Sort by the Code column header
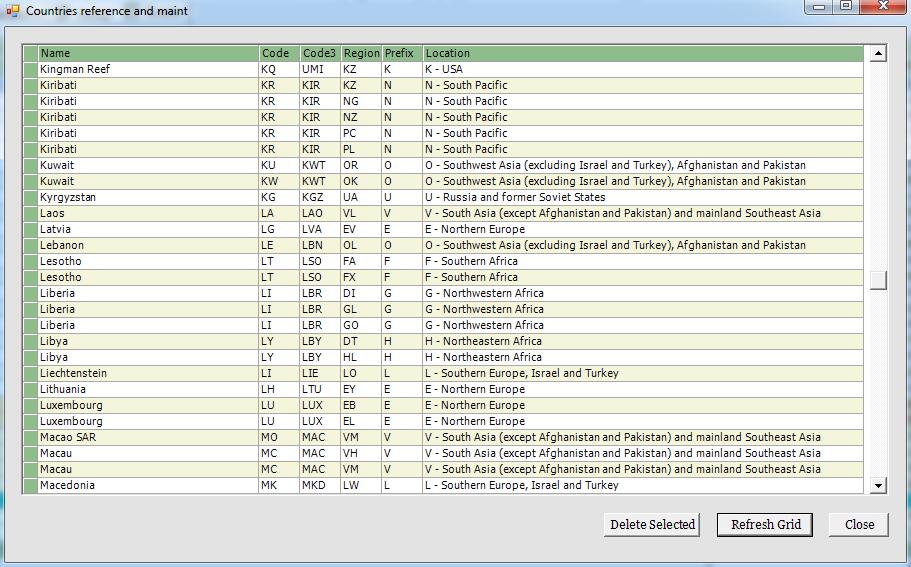This screenshot has width=911, height=567. point(279,53)
